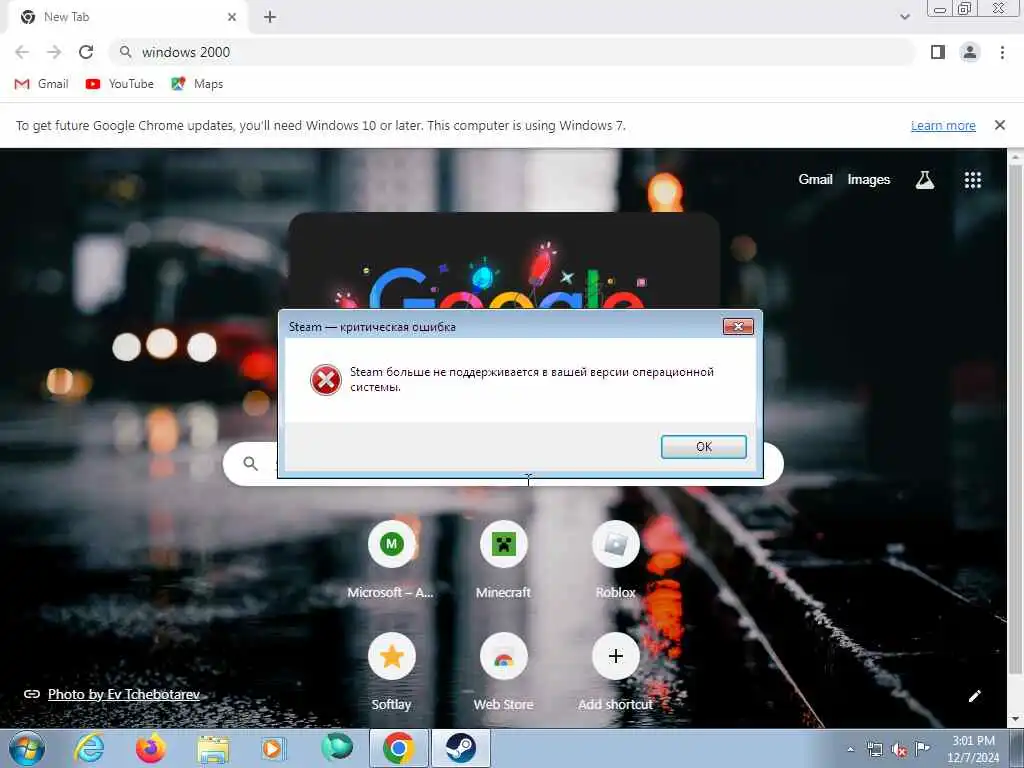Open Windows Explorer from the taskbar
This screenshot has height=768, width=1024.
tap(213, 748)
